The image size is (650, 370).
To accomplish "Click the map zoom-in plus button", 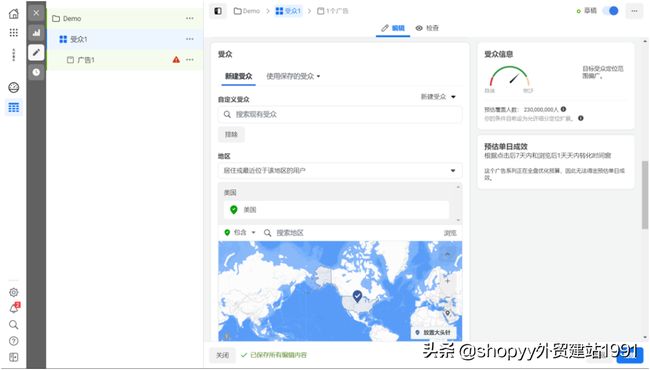I will pos(448,281).
